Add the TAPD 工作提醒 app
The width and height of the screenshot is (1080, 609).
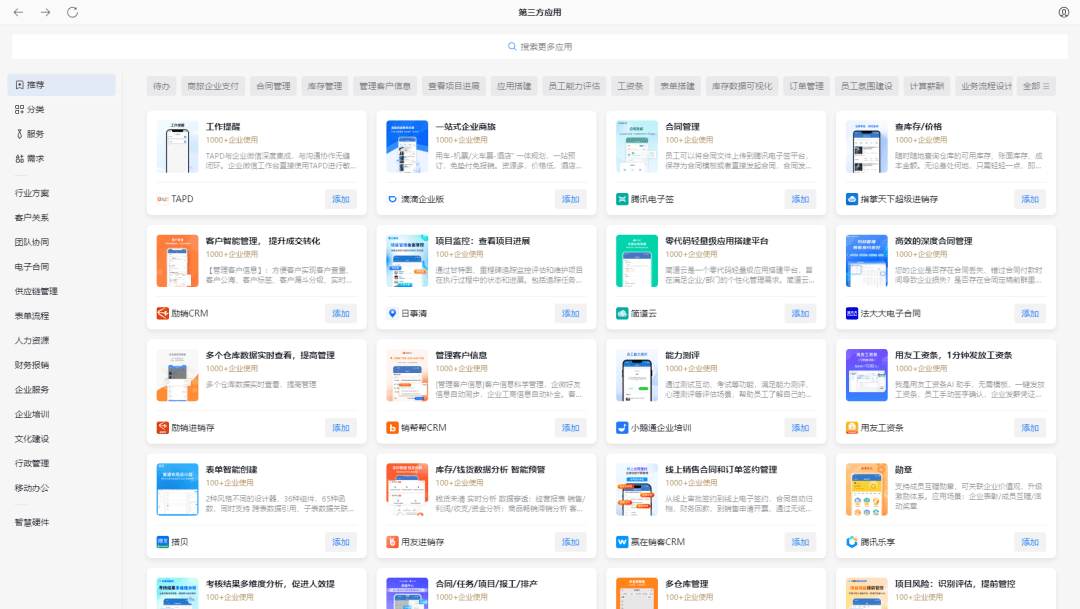[341, 199]
